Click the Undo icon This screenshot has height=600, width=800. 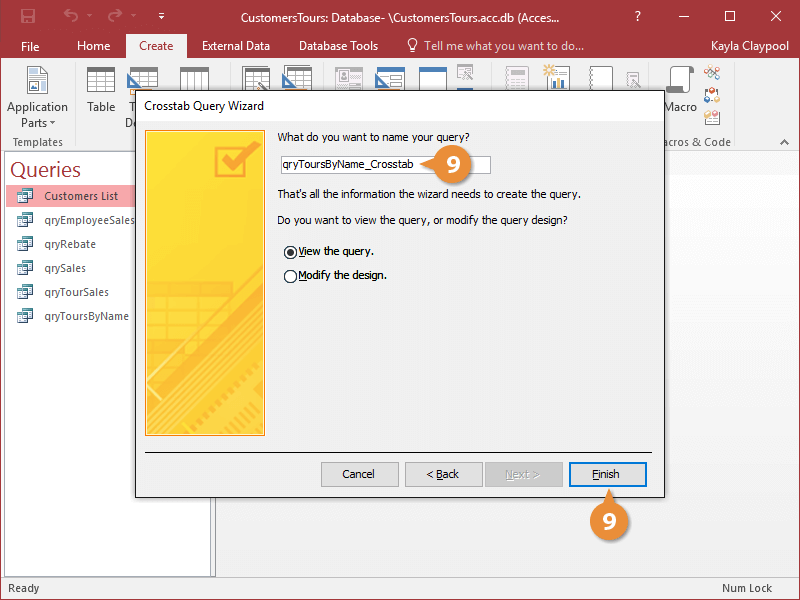pyautogui.click(x=71, y=16)
